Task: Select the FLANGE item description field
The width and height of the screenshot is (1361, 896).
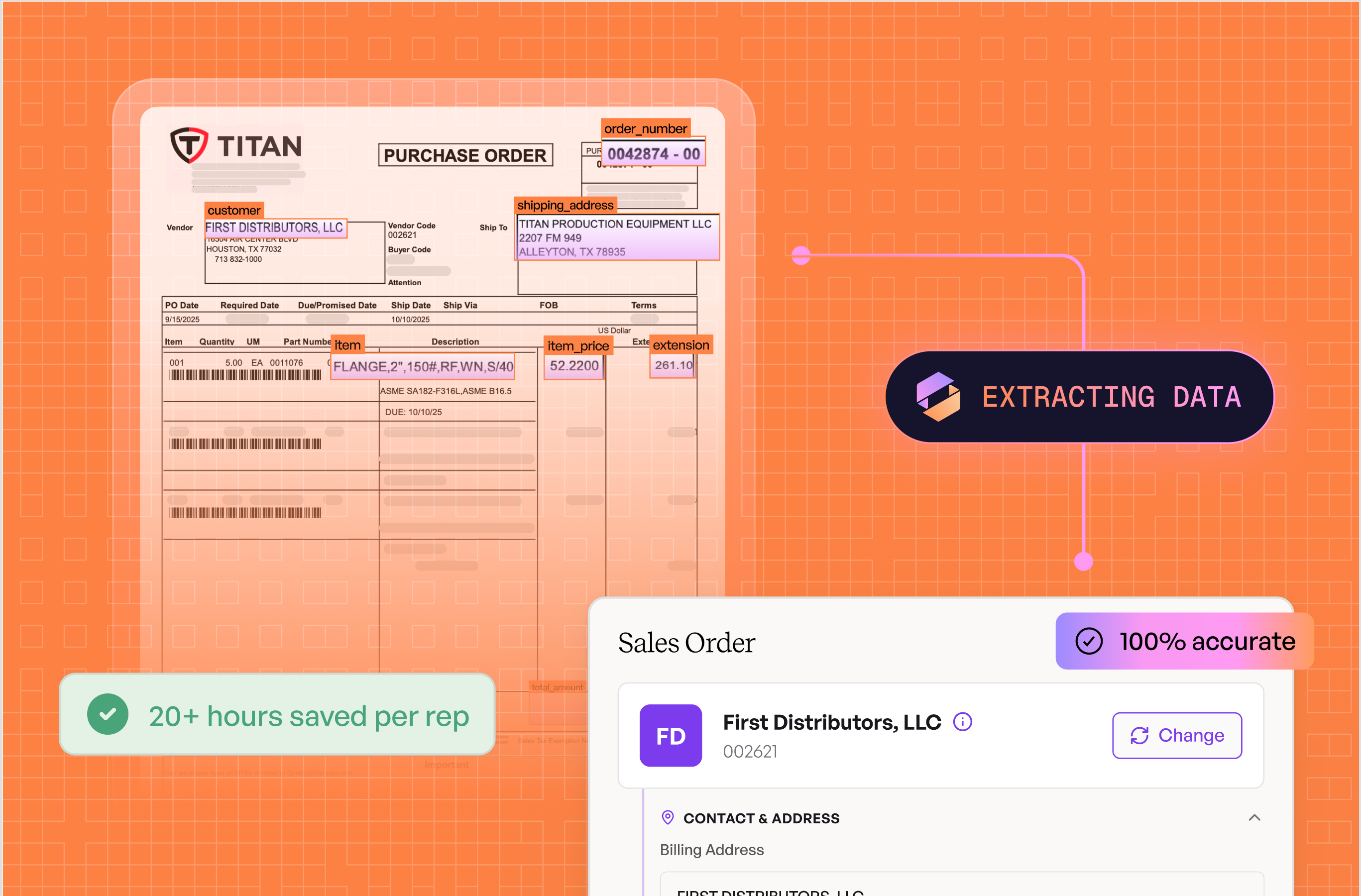Action: coord(423,366)
